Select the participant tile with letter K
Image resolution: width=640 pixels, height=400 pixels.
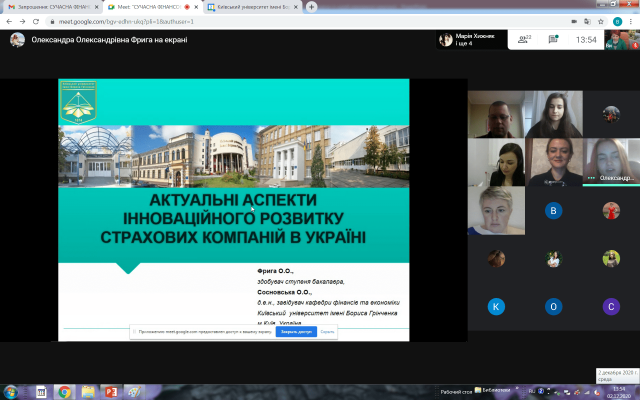pos(495,306)
